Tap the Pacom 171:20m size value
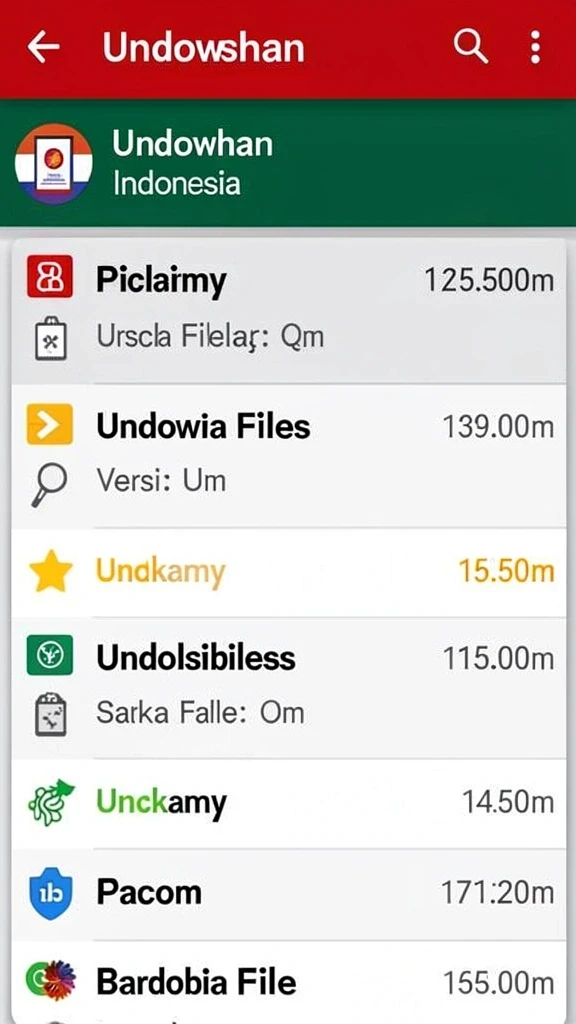Image resolution: width=576 pixels, height=1024 pixels. 498,893
